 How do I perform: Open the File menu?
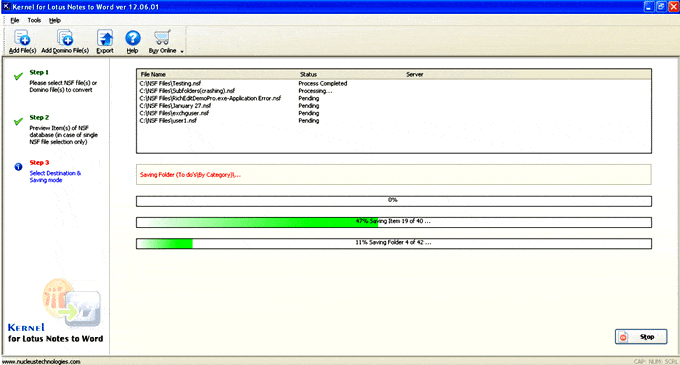pyautogui.click(x=15, y=20)
